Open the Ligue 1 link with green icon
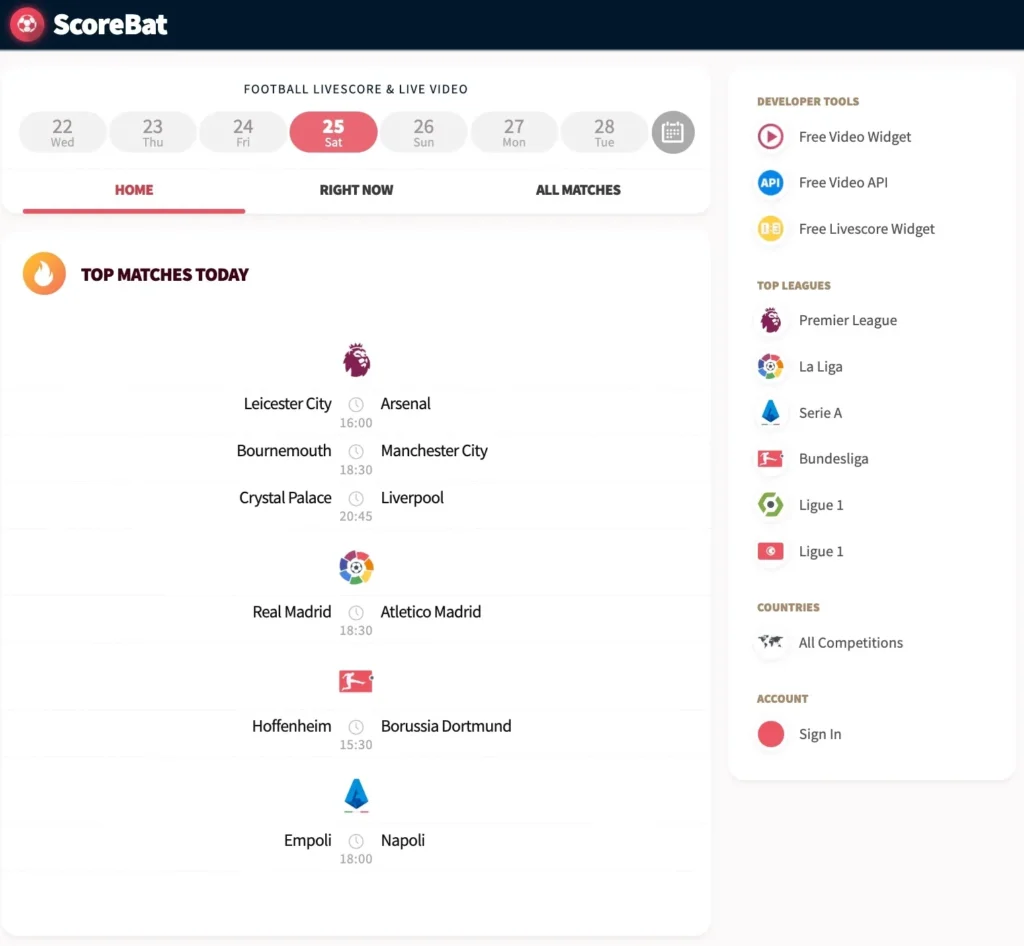The width and height of the screenshot is (1024, 946). pyautogui.click(x=821, y=505)
